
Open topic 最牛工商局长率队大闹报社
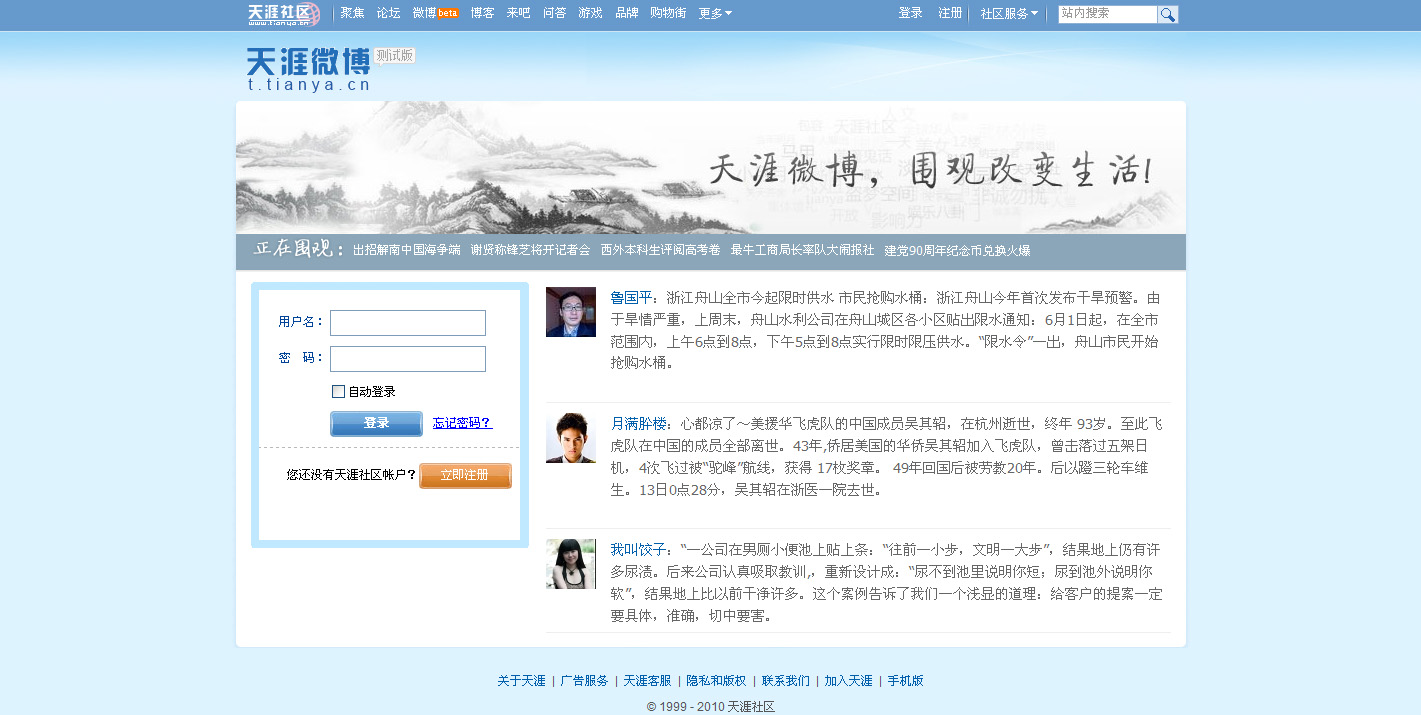802,251
